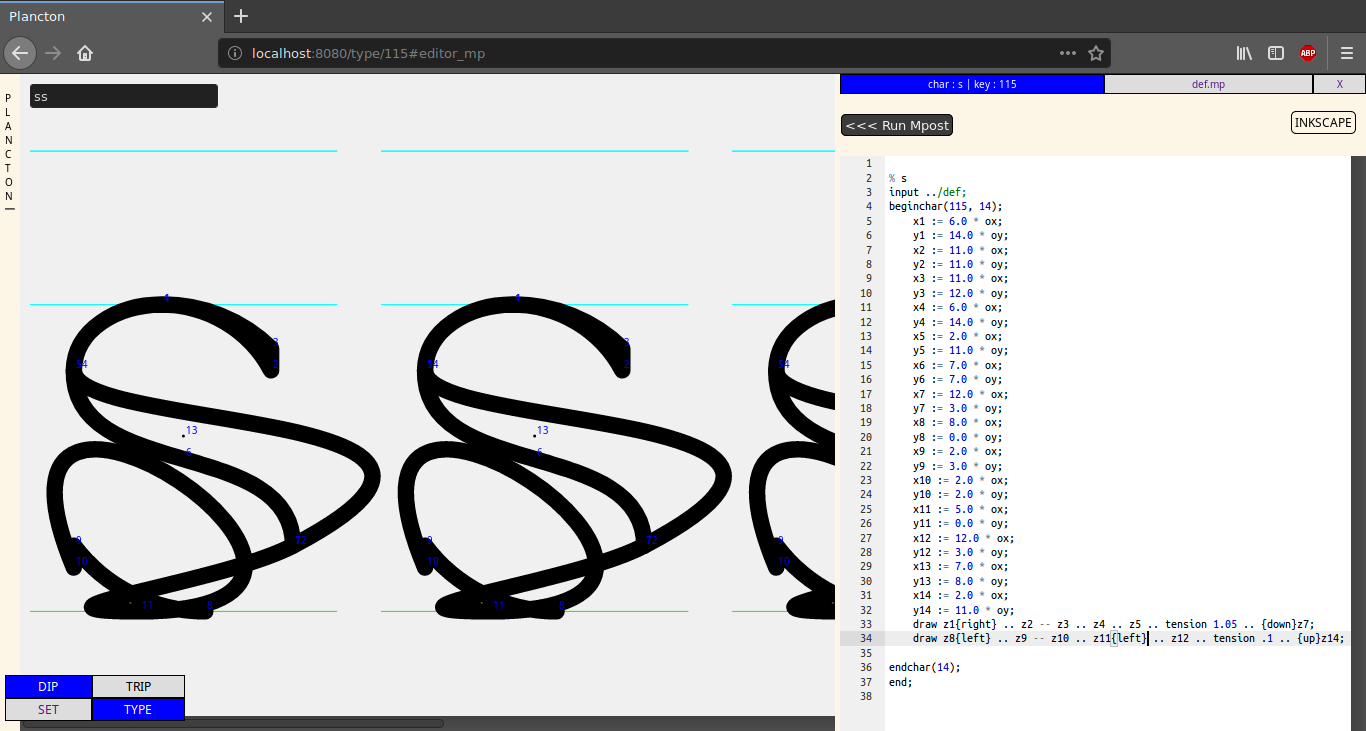
Task: Select the 'char : s | key : 115' tab
Action: pyautogui.click(x=972, y=84)
